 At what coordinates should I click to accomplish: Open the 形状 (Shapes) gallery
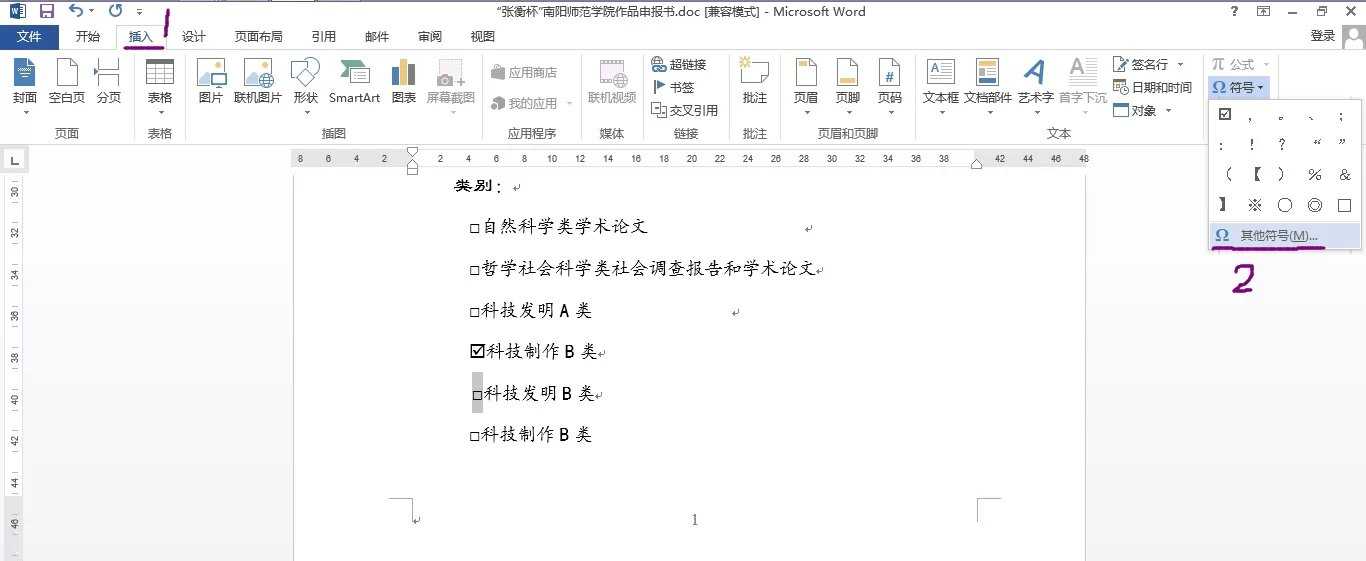pos(305,86)
